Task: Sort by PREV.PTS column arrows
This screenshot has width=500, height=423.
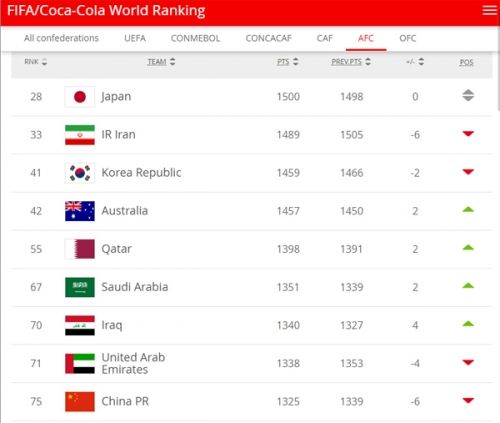Action: [368, 62]
